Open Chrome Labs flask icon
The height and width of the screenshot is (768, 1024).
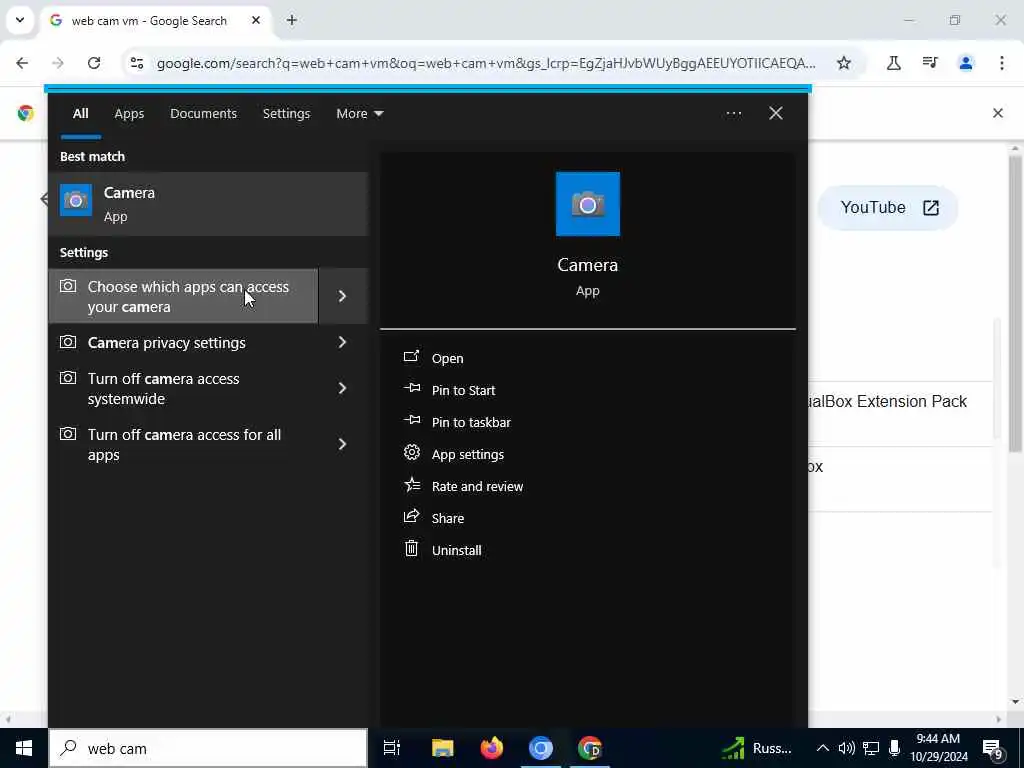pos(893,63)
